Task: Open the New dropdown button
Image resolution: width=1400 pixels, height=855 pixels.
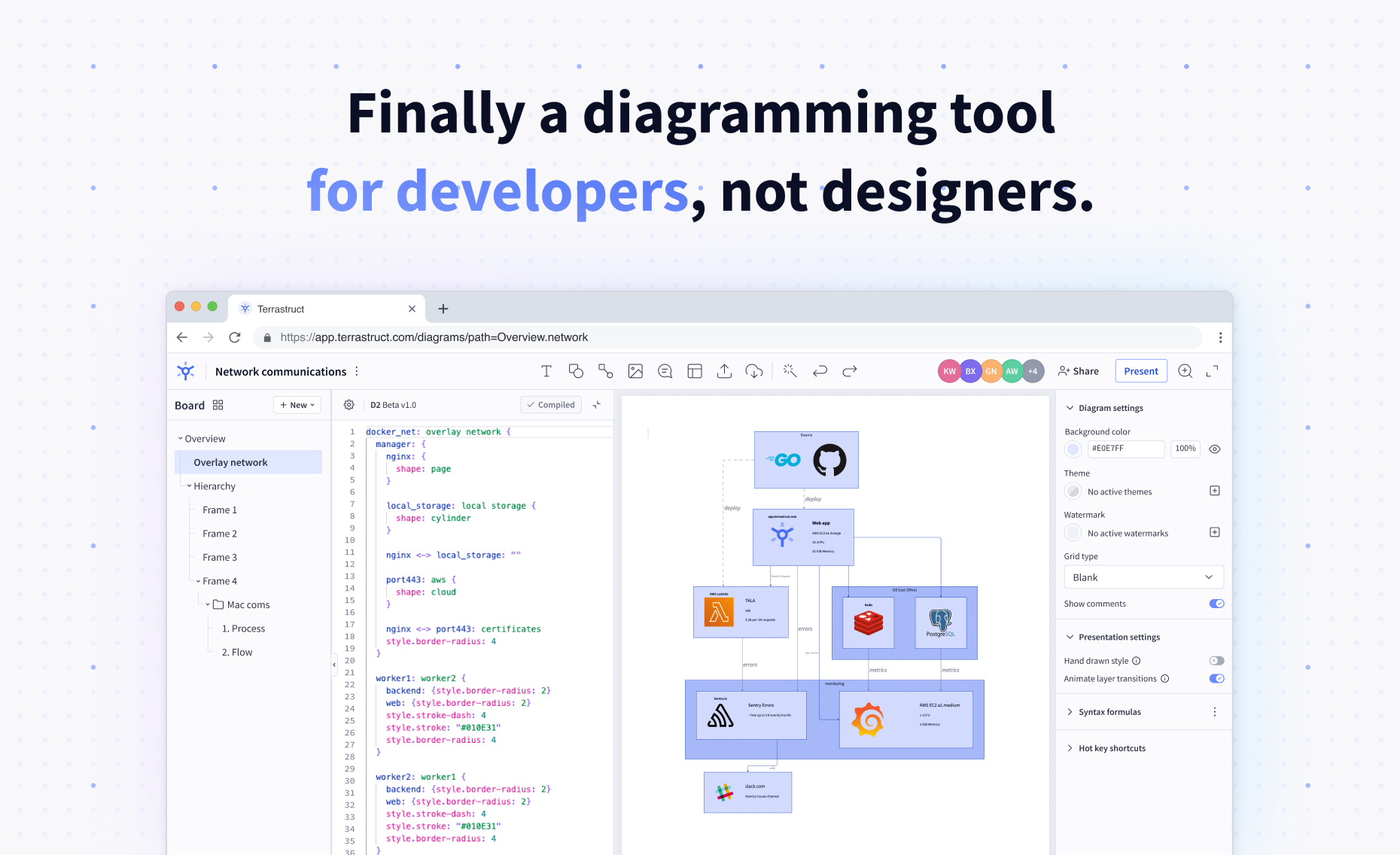Action: (297, 405)
